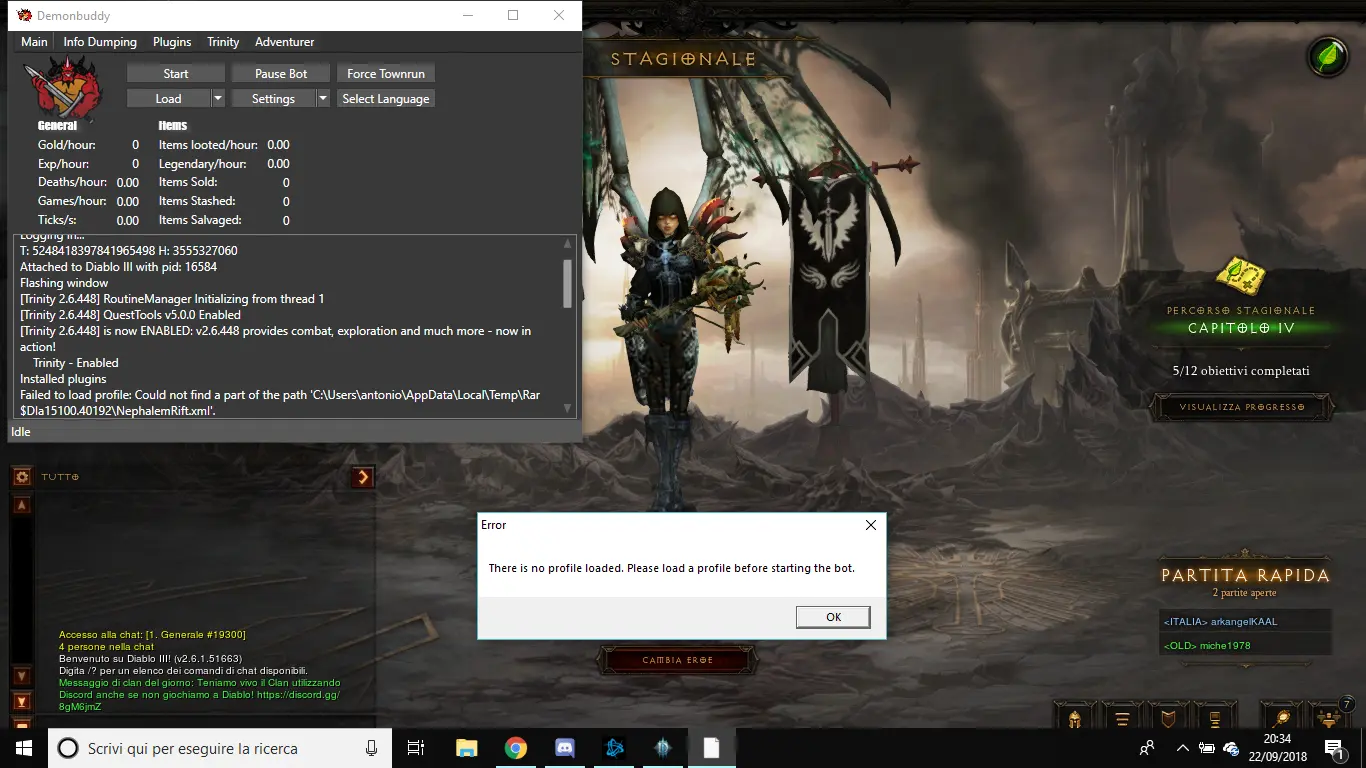Click the chat scroll down arrow

pos(21,677)
